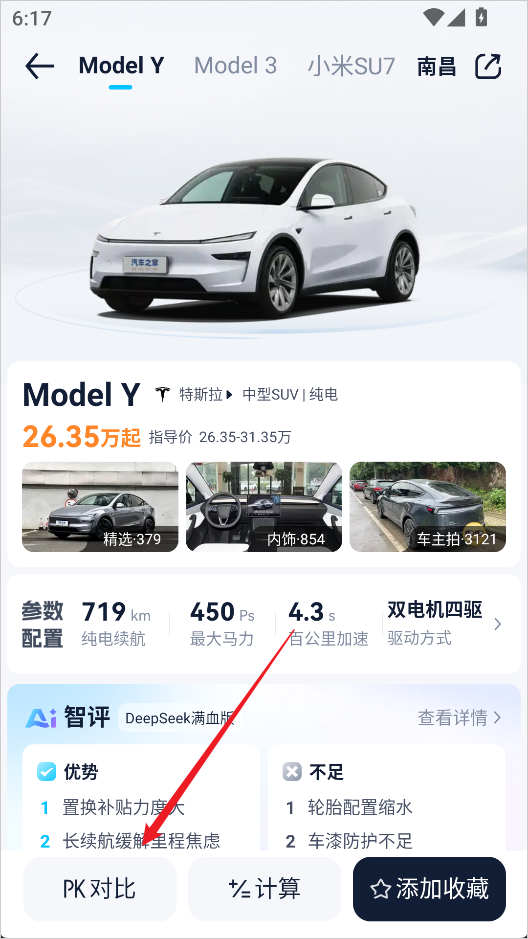Viewport: 528px width, 939px height.
Task: Tap the 添加收藏 button
Action: pos(429,889)
